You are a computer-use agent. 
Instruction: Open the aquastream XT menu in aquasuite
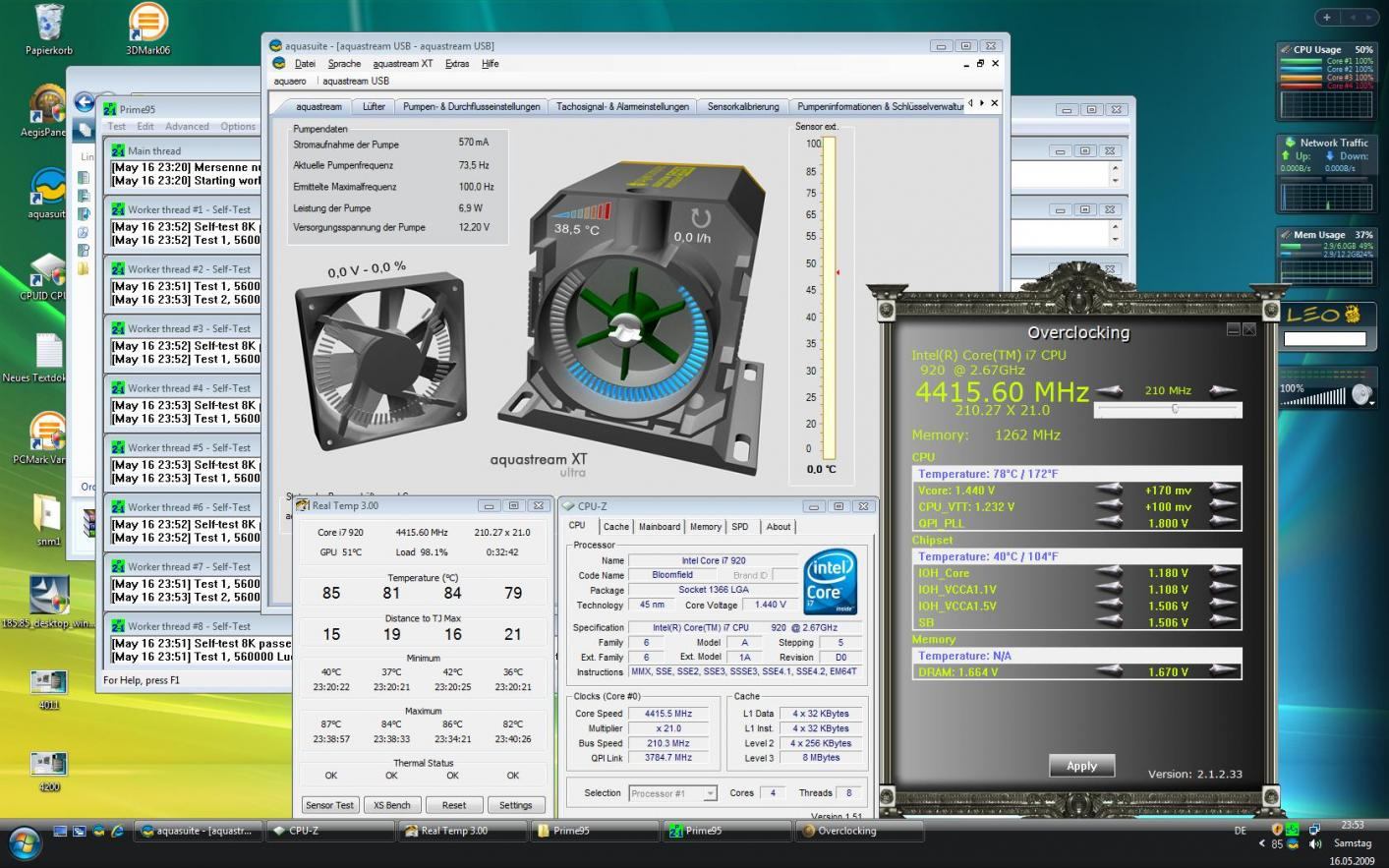[x=403, y=64]
